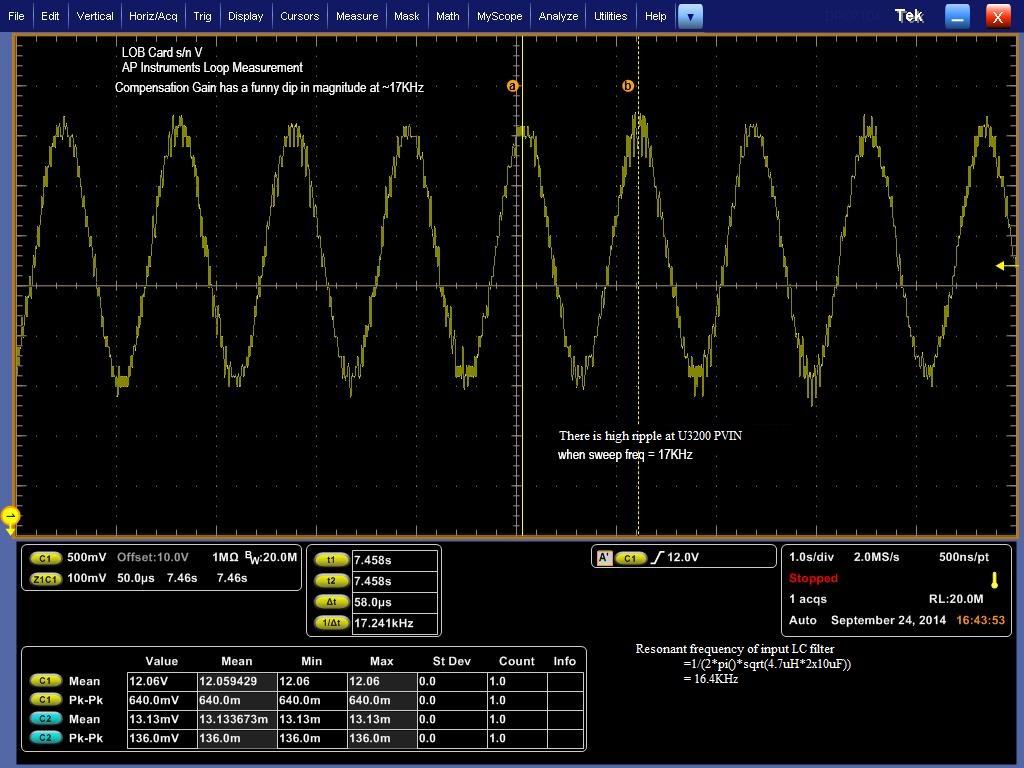Image resolution: width=1024 pixels, height=768 pixels.
Task: Click the Stopped acquisition status toggle
Action: [x=813, y=578]
